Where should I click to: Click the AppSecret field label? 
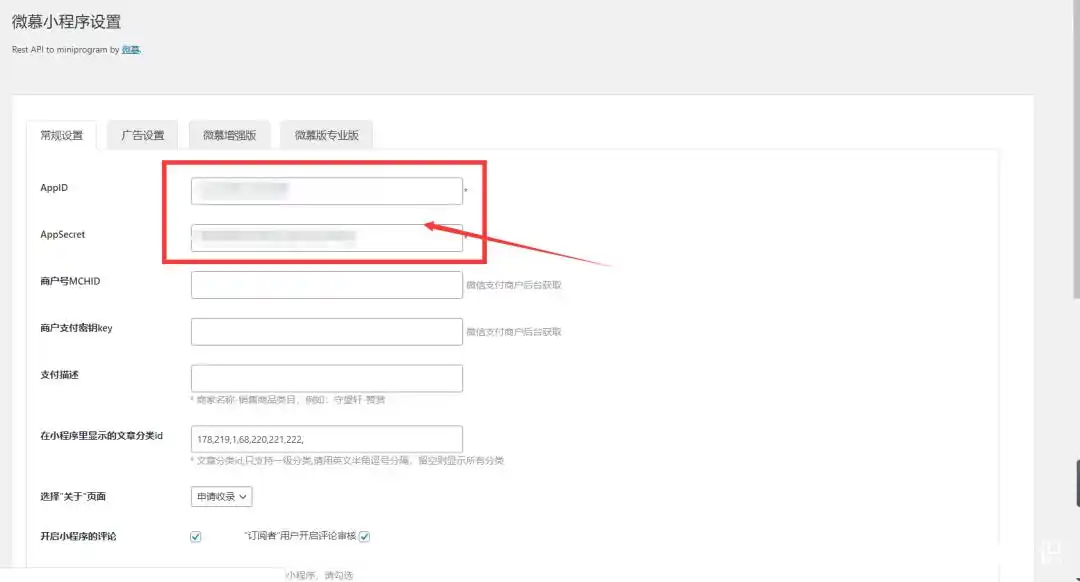tap(62, 235)
